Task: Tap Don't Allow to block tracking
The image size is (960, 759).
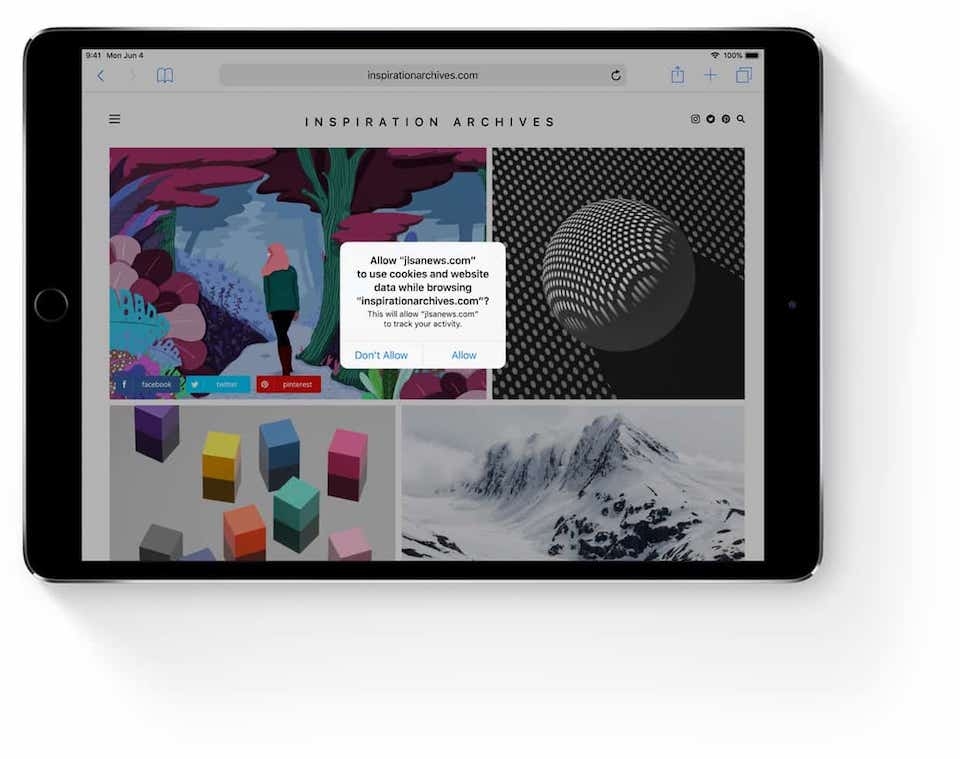Action: tap(381, 354)
